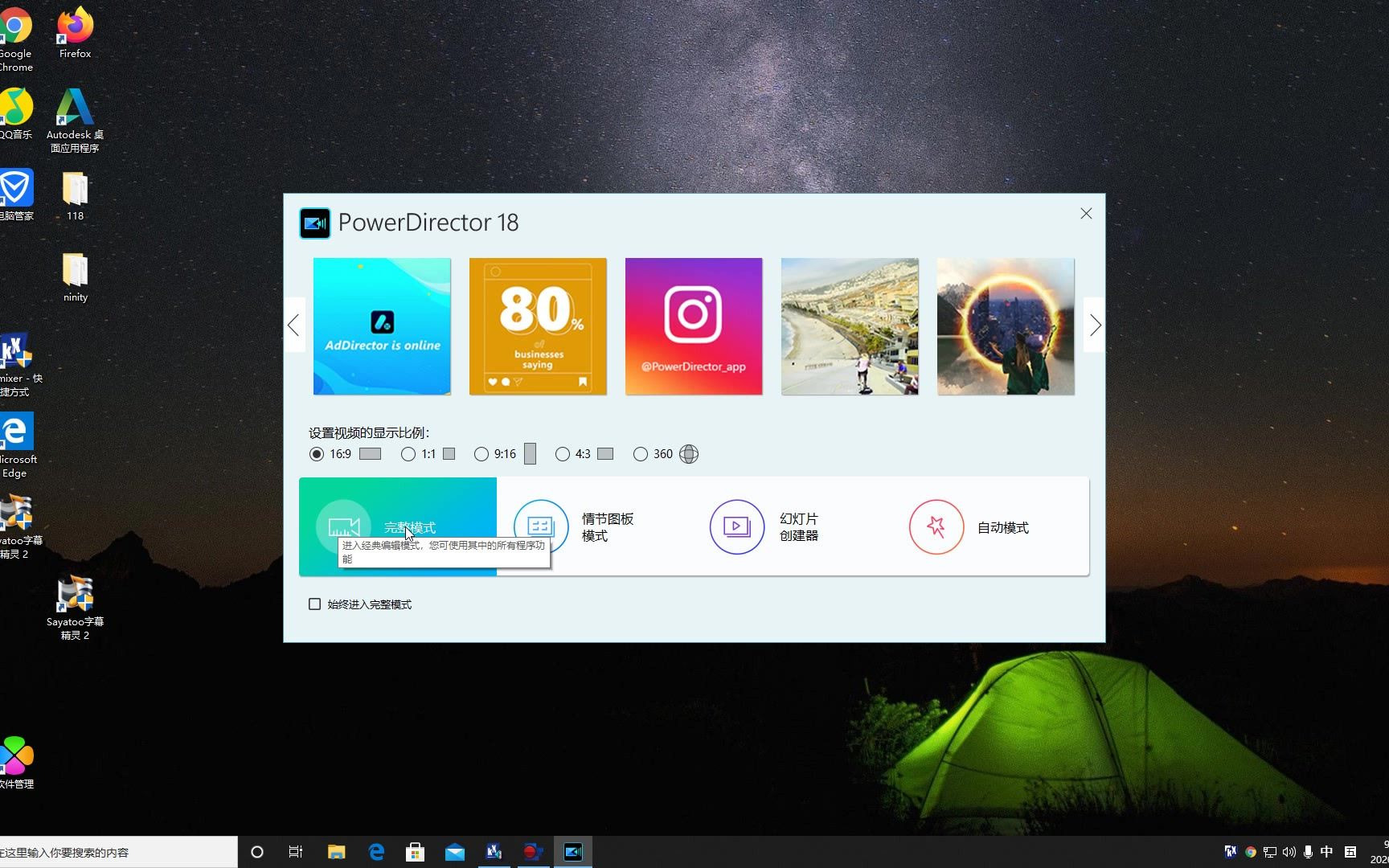
Task: Click the 软件管理 desktop icon
Action: tap(16, 762)
